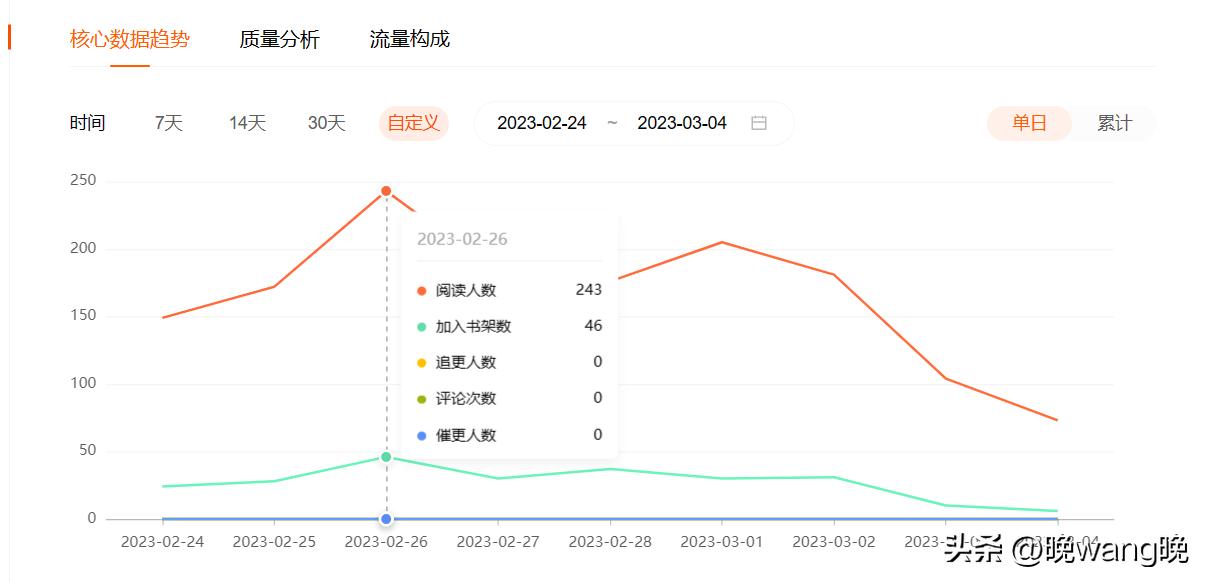Open the start date field 2023-02-24

pyautogui.click(x=541, y=122)
